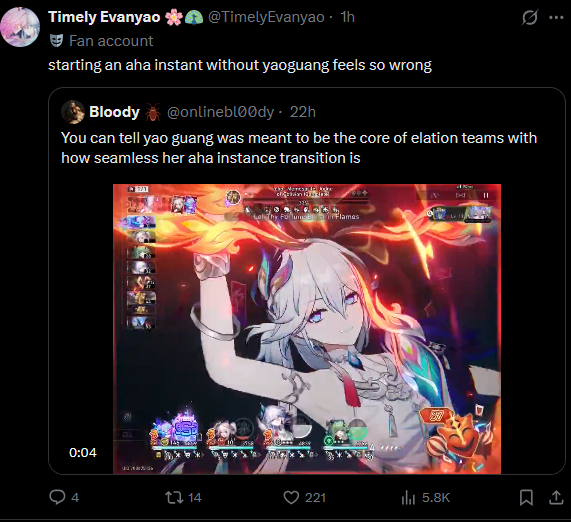
Task: Open Timely Evanyao profile avatar
Action: [x=20, y=27]
